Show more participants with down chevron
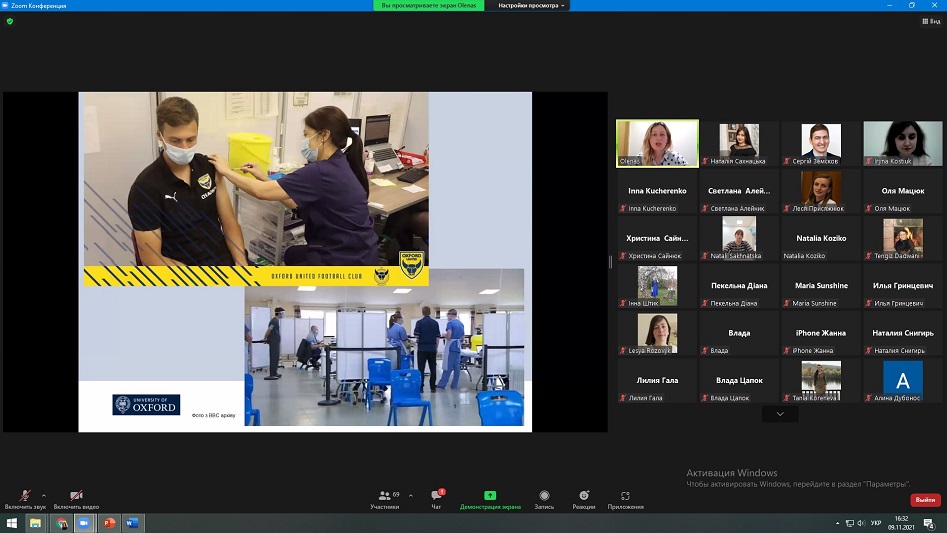947x533 pixels. click(780, 414)
